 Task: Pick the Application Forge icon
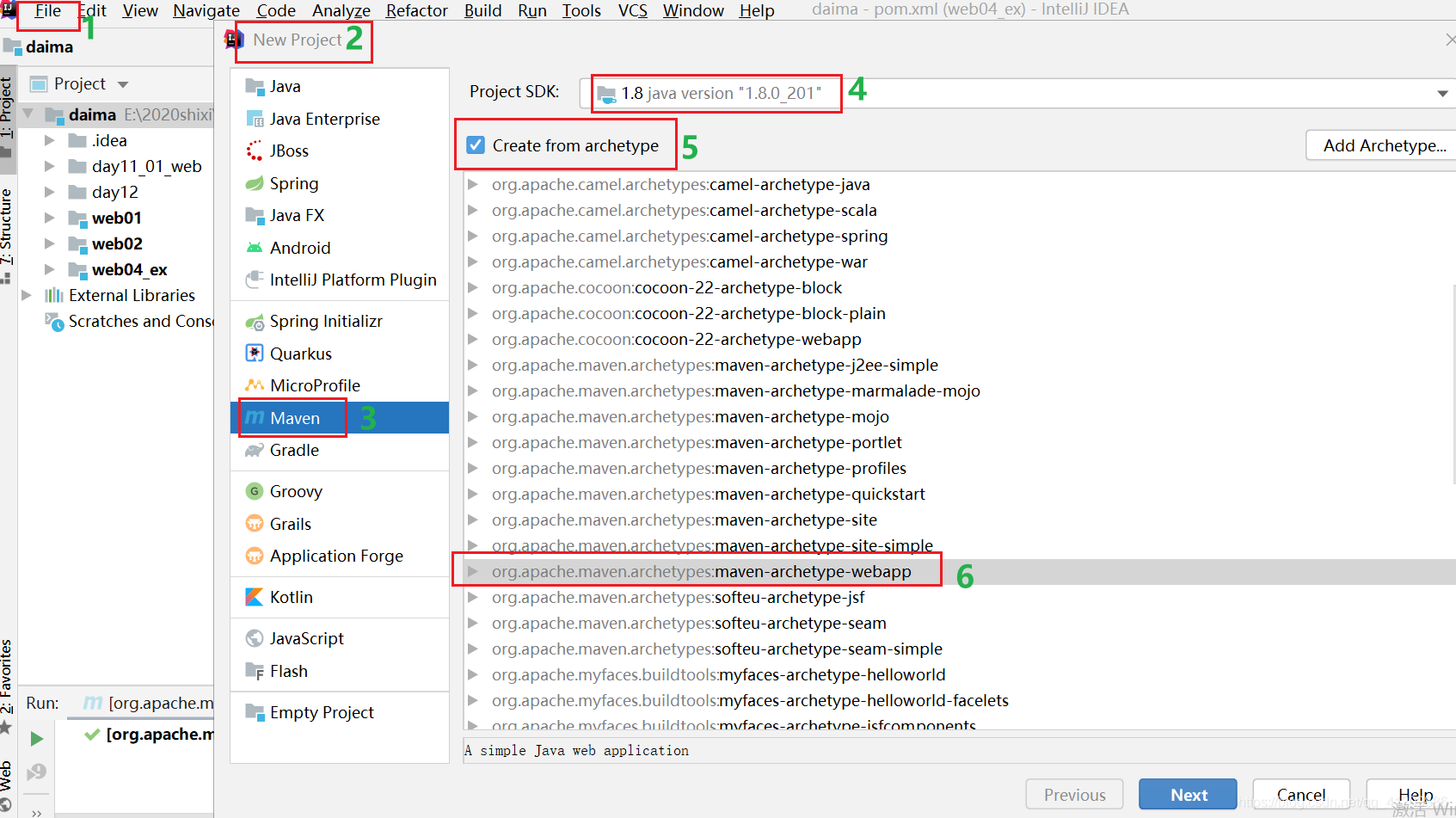click(x=255, y=556)
